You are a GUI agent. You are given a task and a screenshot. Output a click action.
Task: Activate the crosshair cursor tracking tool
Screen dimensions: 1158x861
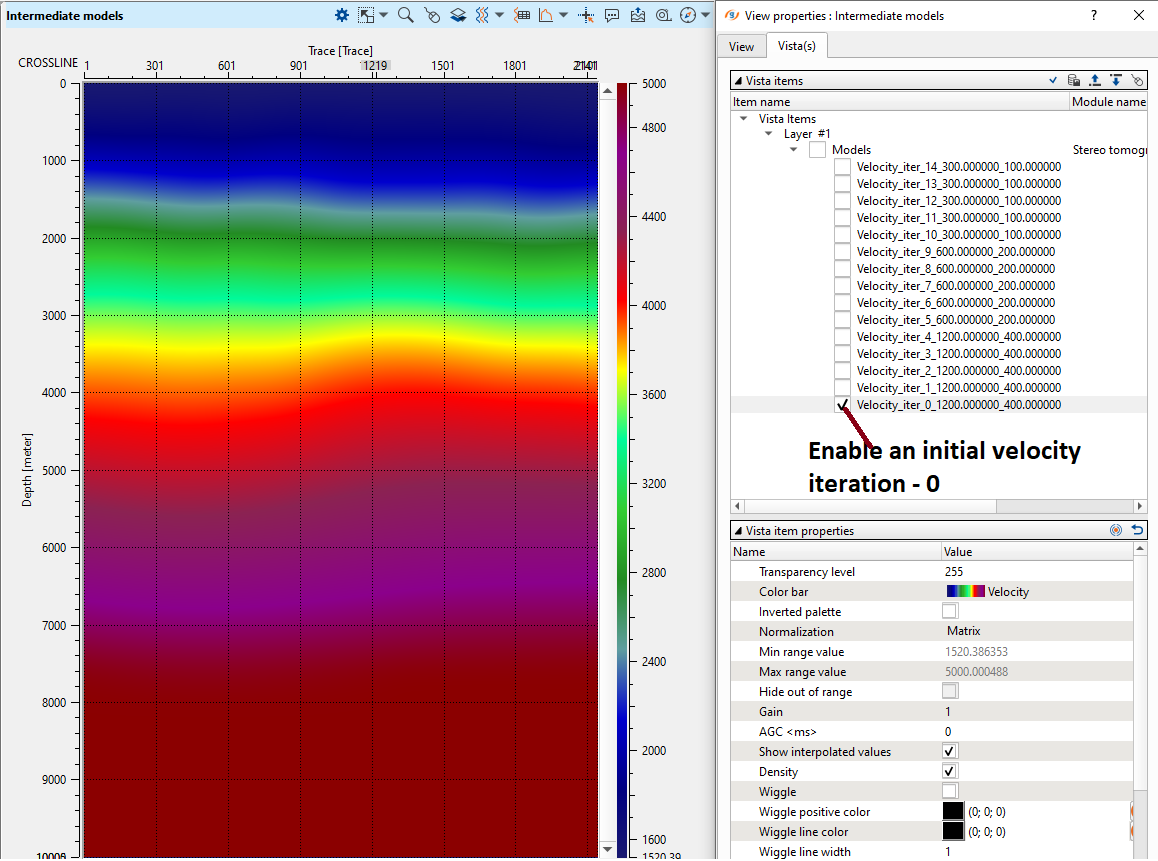point(587,15)
